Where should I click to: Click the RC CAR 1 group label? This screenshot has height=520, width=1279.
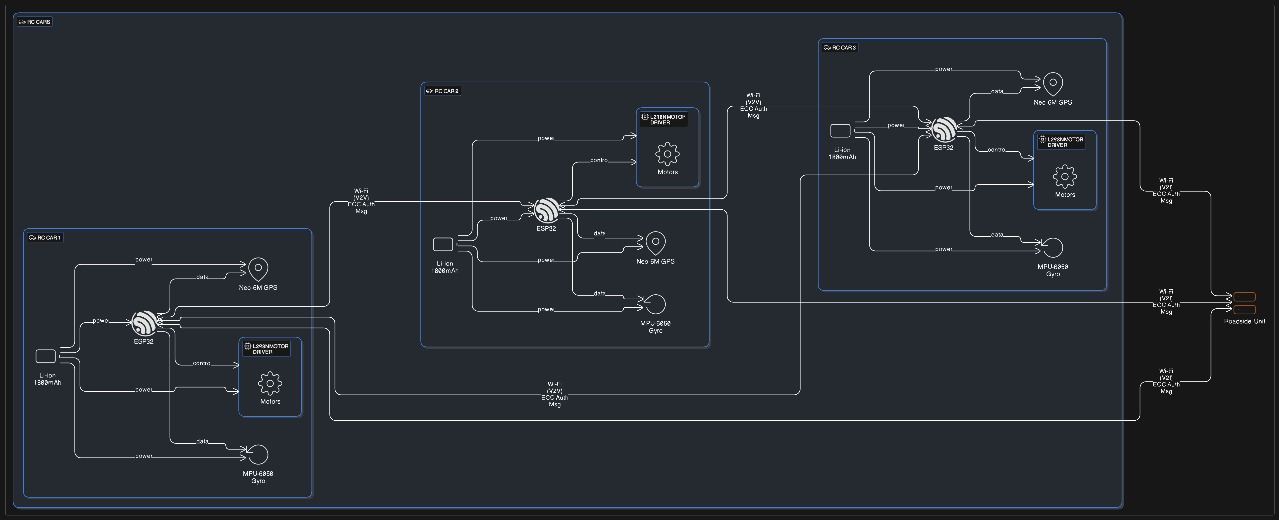point(45,238)
